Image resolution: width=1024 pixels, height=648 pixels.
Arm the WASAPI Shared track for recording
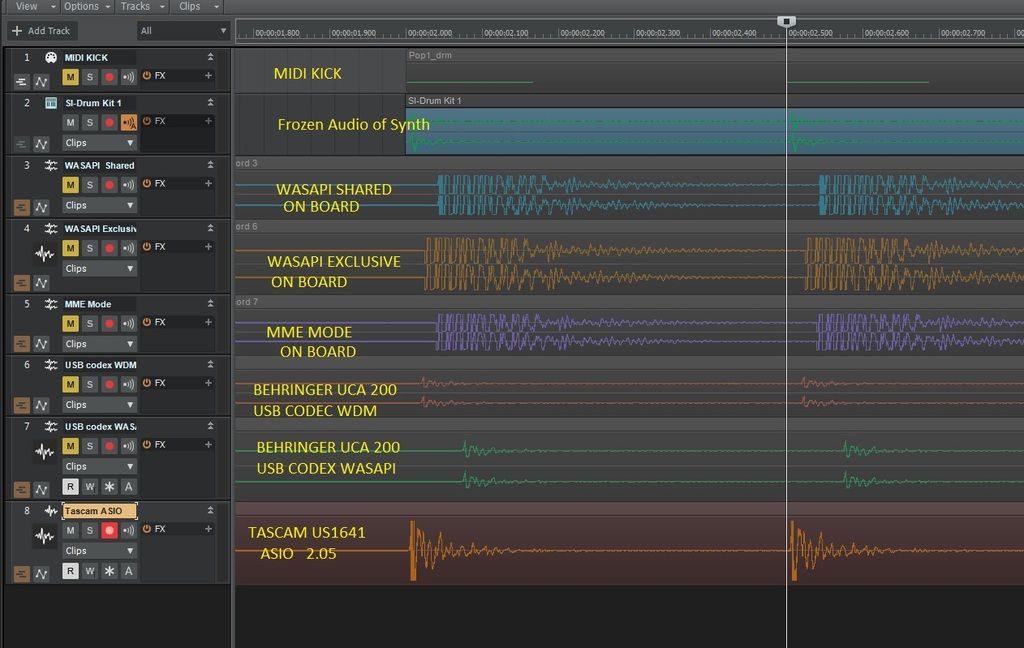[x=109, y=183]
